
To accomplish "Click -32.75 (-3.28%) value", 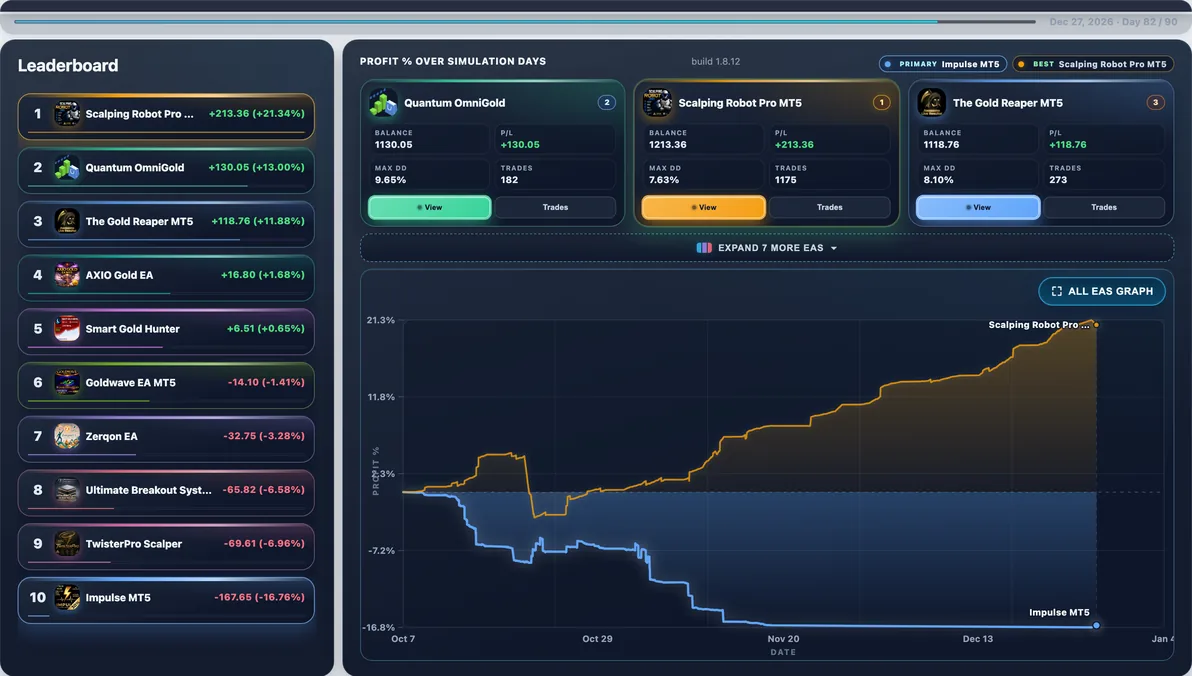I will click(x=264, y=436).
